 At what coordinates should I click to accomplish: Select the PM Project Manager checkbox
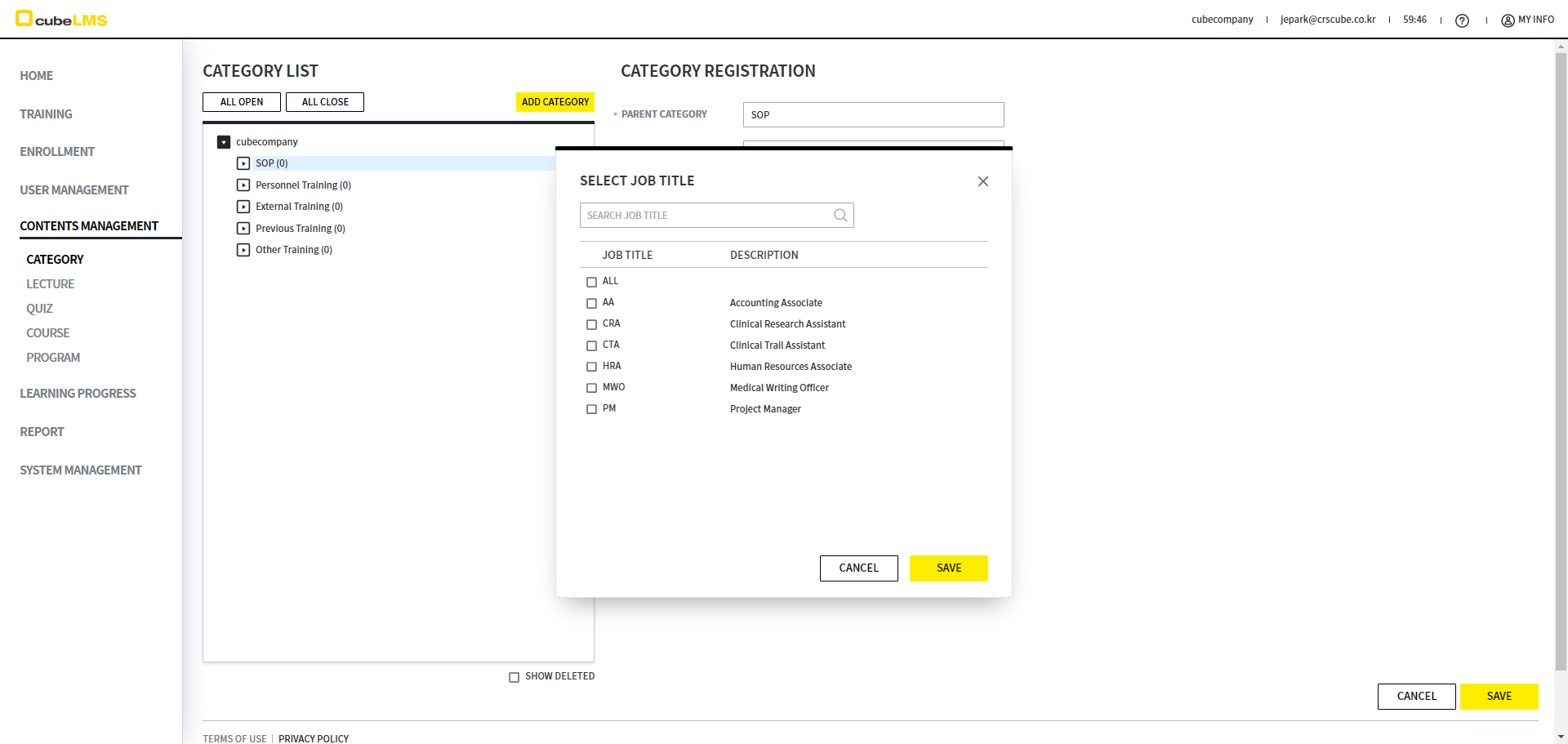click(x=591, y=409)
